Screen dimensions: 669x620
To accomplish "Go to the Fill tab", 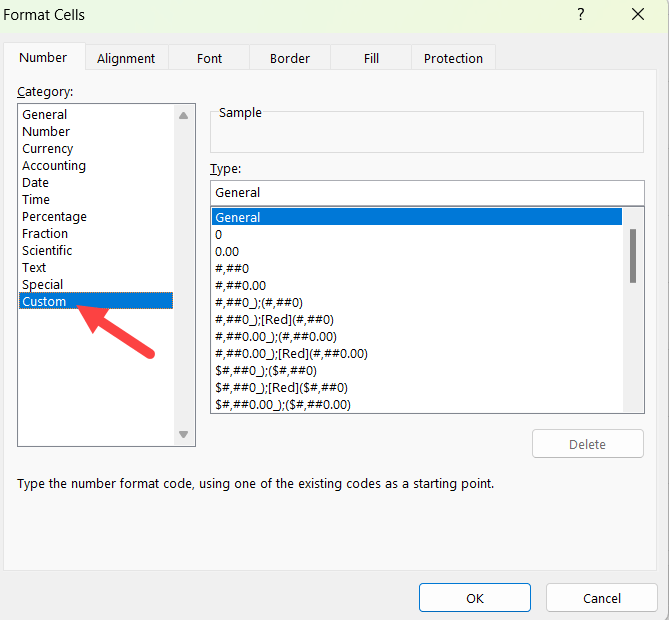I will (x=371, y=58).
